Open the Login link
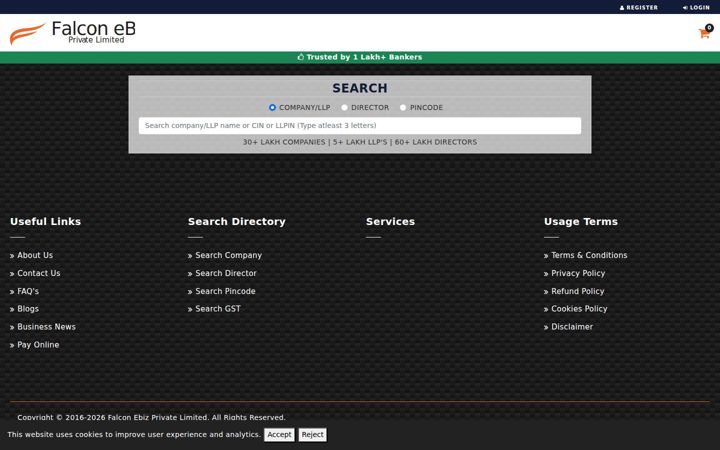Viewport: 720px width, 450px height. [x=696, y=7]
